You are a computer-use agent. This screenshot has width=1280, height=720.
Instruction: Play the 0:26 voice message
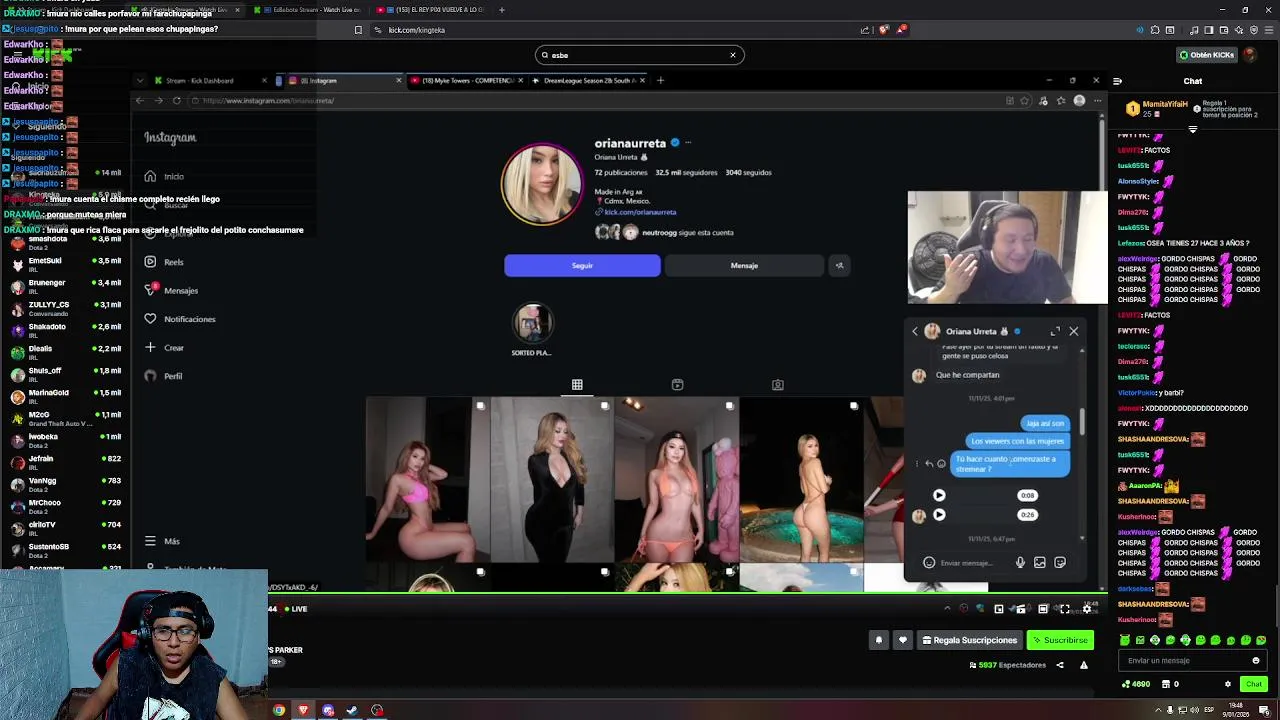[939, 515]
